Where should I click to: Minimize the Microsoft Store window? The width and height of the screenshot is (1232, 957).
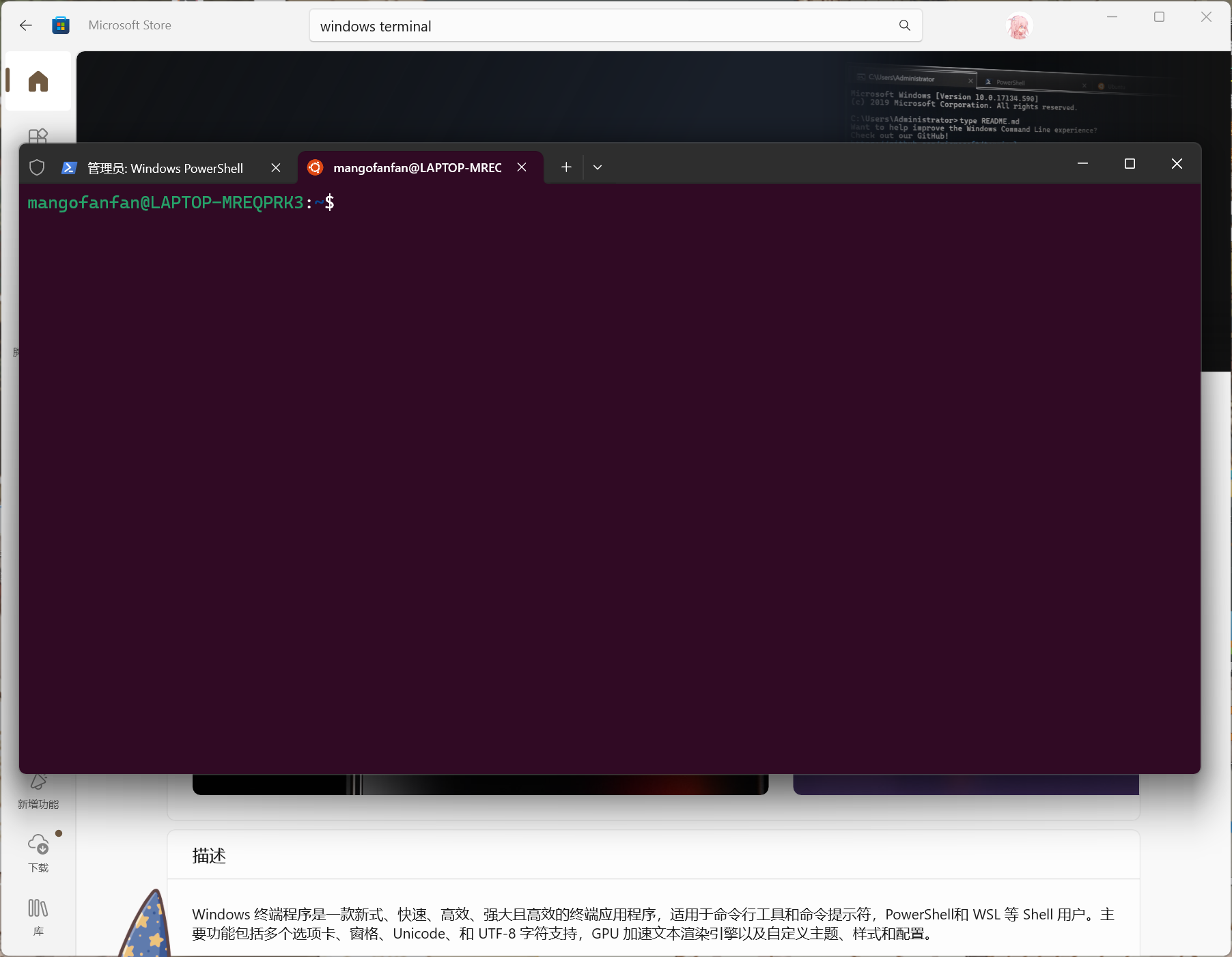(x=1112, y=16)
